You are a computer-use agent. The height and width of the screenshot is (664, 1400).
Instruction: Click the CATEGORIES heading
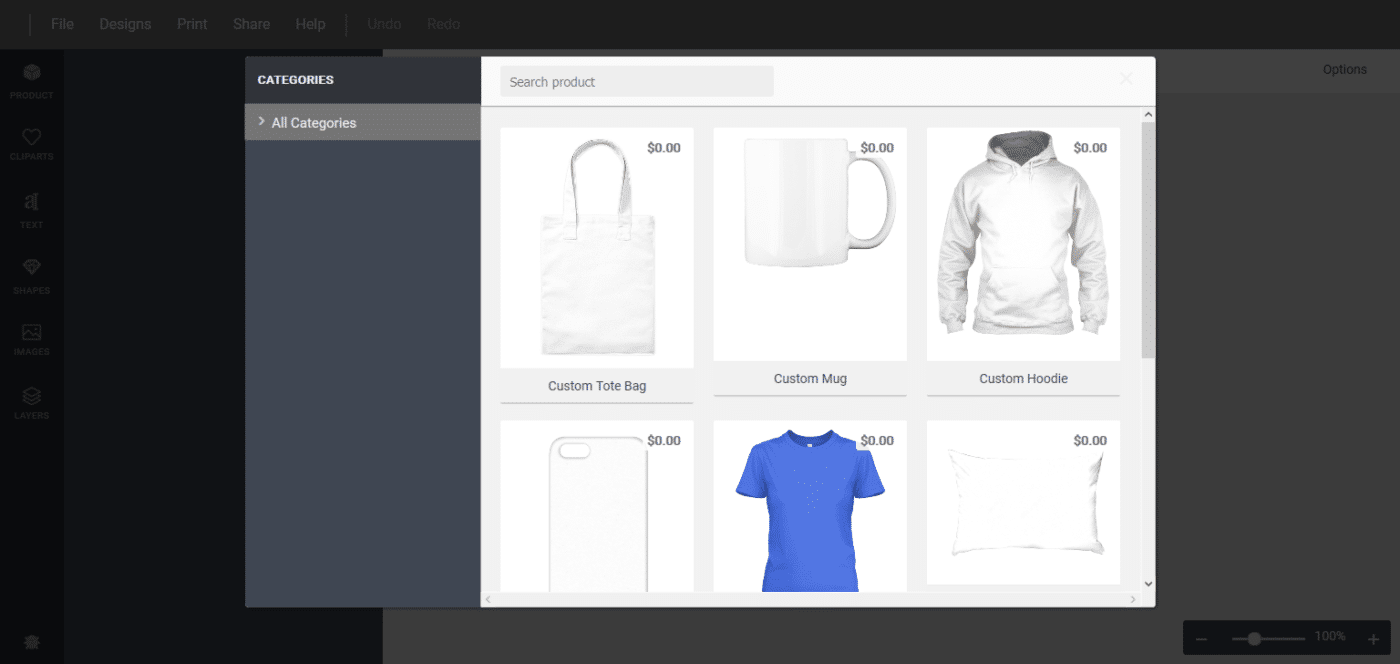point(296,80)
